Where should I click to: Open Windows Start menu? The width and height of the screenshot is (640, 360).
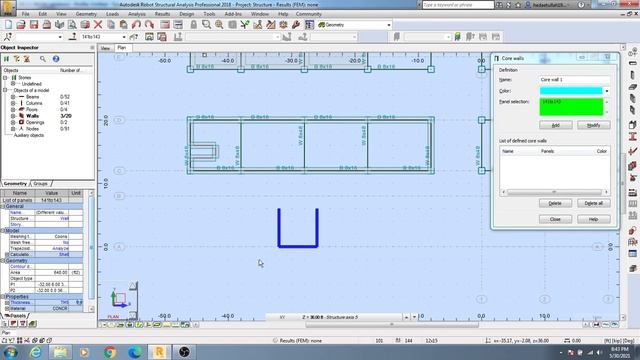point(11,352)
